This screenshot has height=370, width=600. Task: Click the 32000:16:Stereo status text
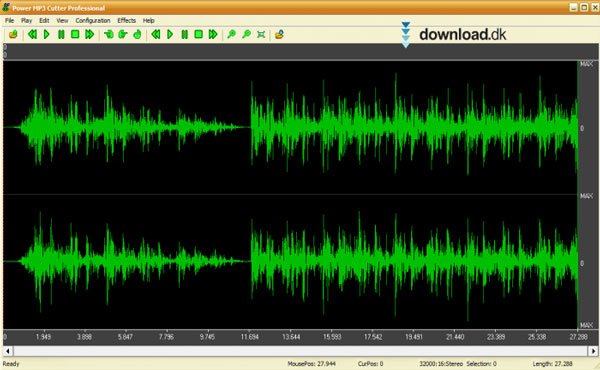441,364
